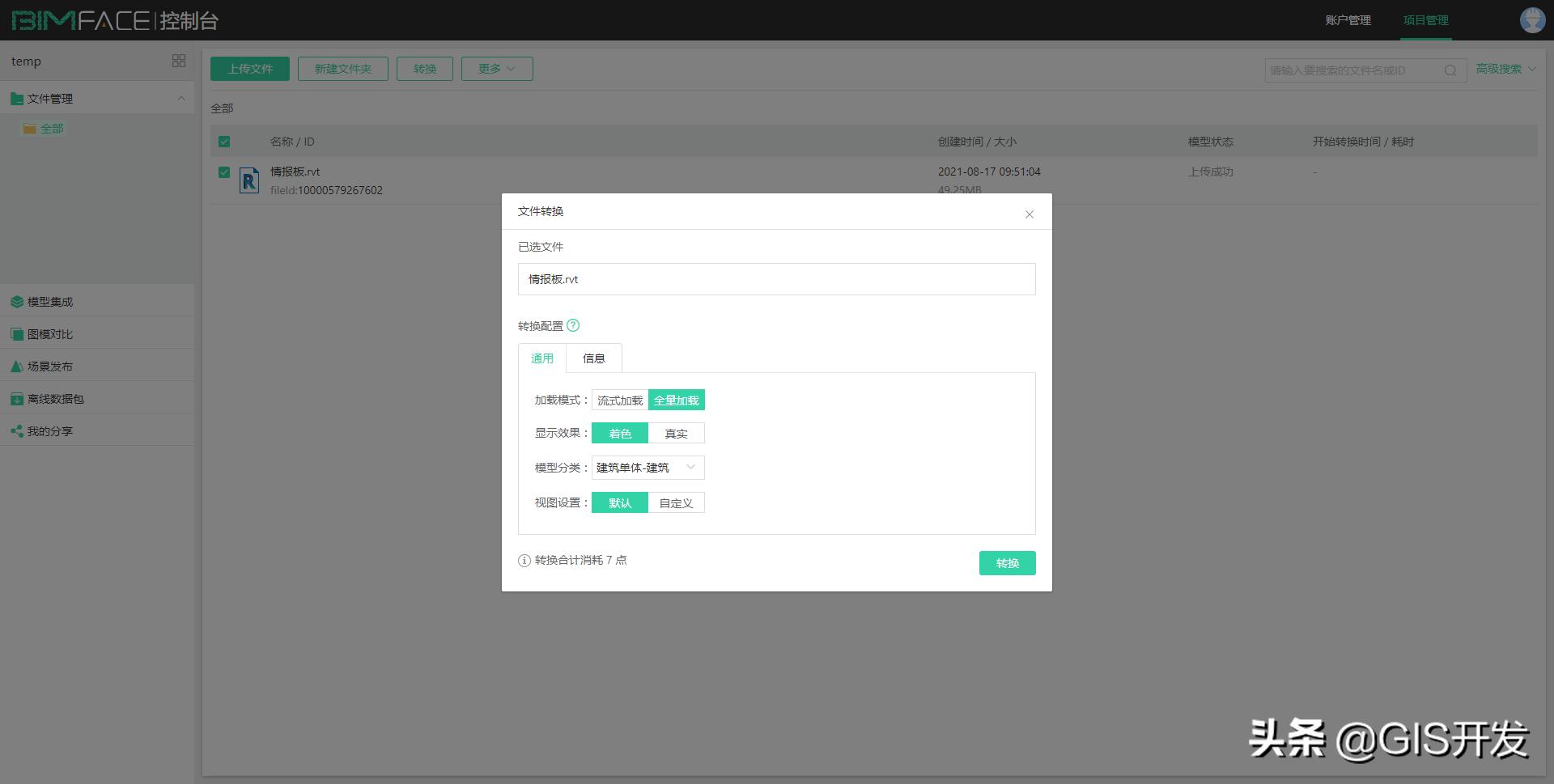Click the info icon beside 转换合计消耗

tap(524, 561)
